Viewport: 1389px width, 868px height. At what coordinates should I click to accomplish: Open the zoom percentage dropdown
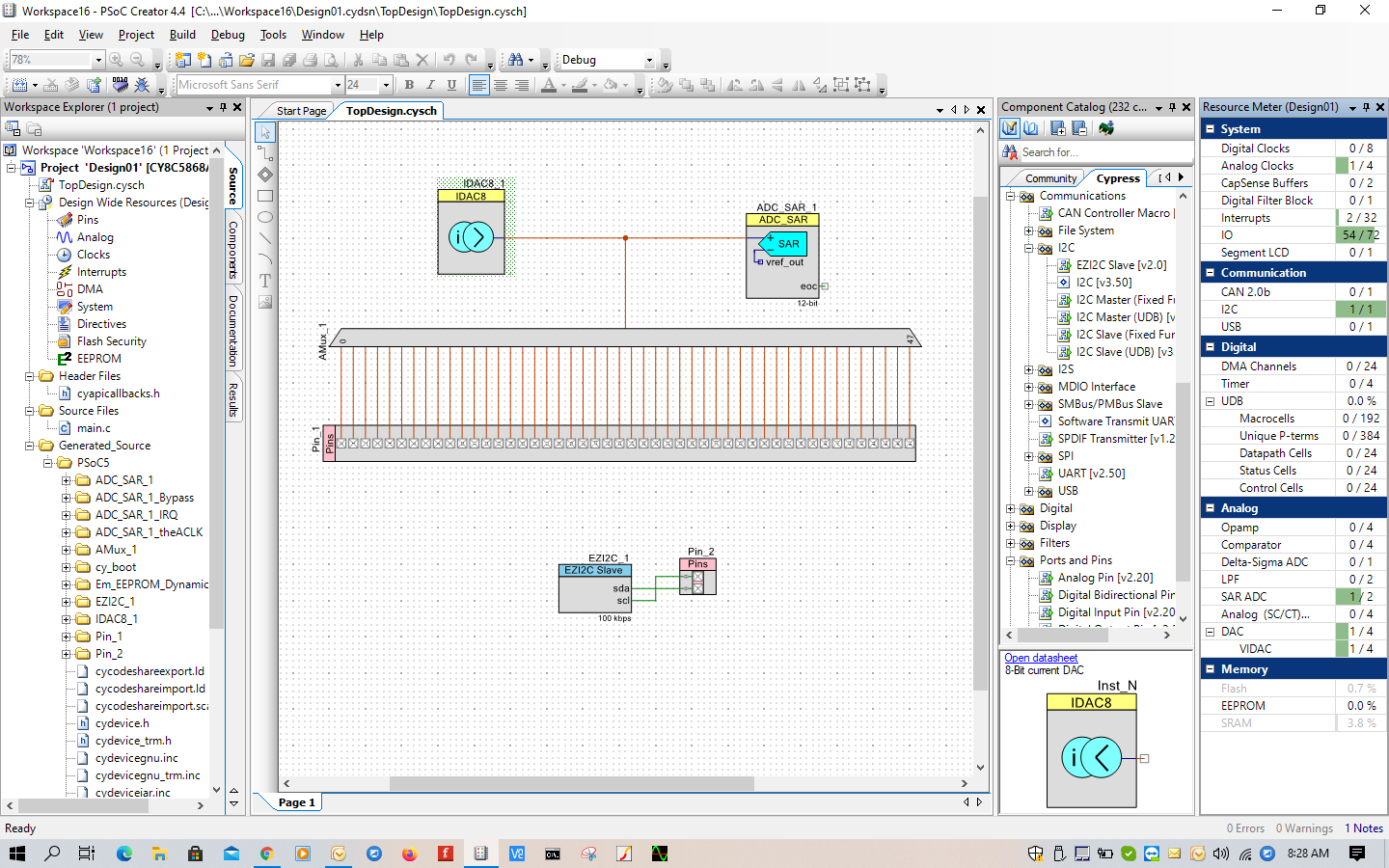point(97,60)
